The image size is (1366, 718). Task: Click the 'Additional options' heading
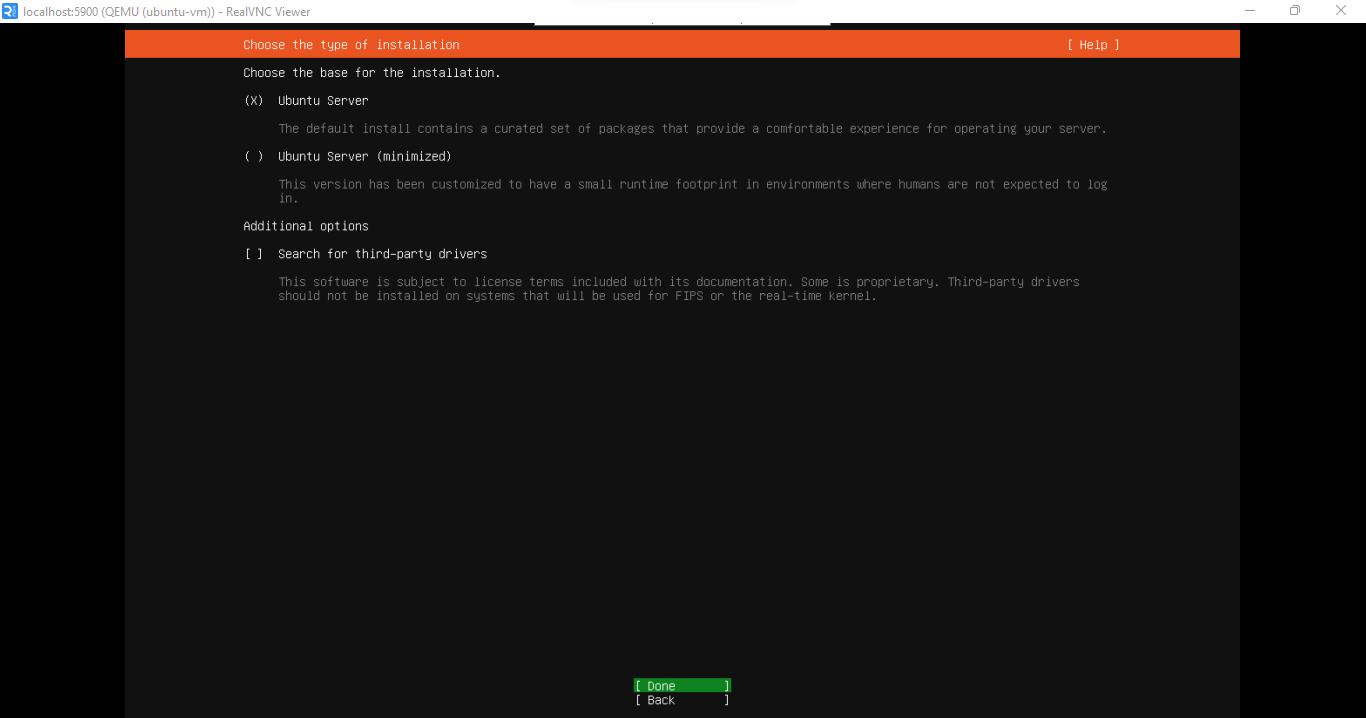tap(306, 227)
